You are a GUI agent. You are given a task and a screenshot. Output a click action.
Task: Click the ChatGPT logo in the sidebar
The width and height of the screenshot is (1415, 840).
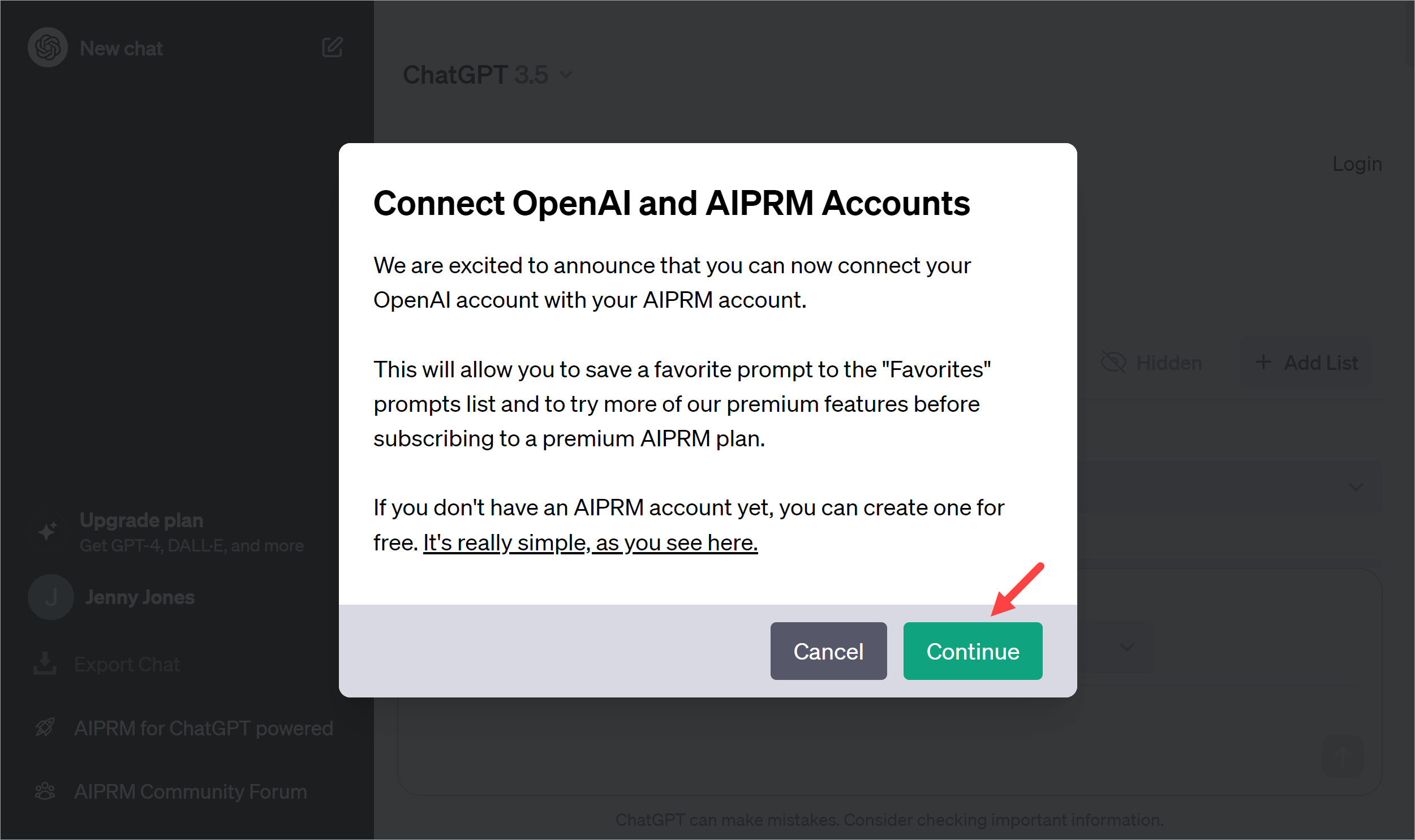(48, 48)
